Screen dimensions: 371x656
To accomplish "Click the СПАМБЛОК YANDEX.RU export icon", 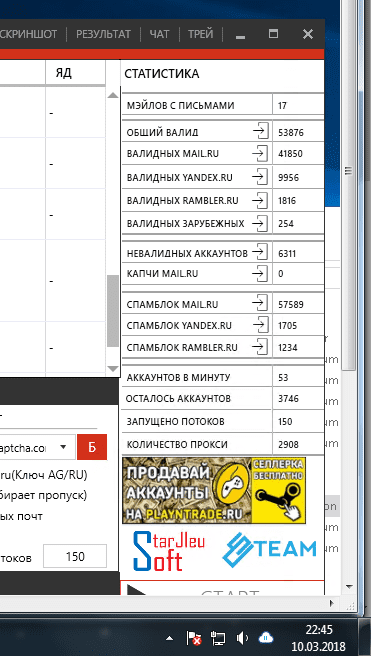I will point(260,324).
